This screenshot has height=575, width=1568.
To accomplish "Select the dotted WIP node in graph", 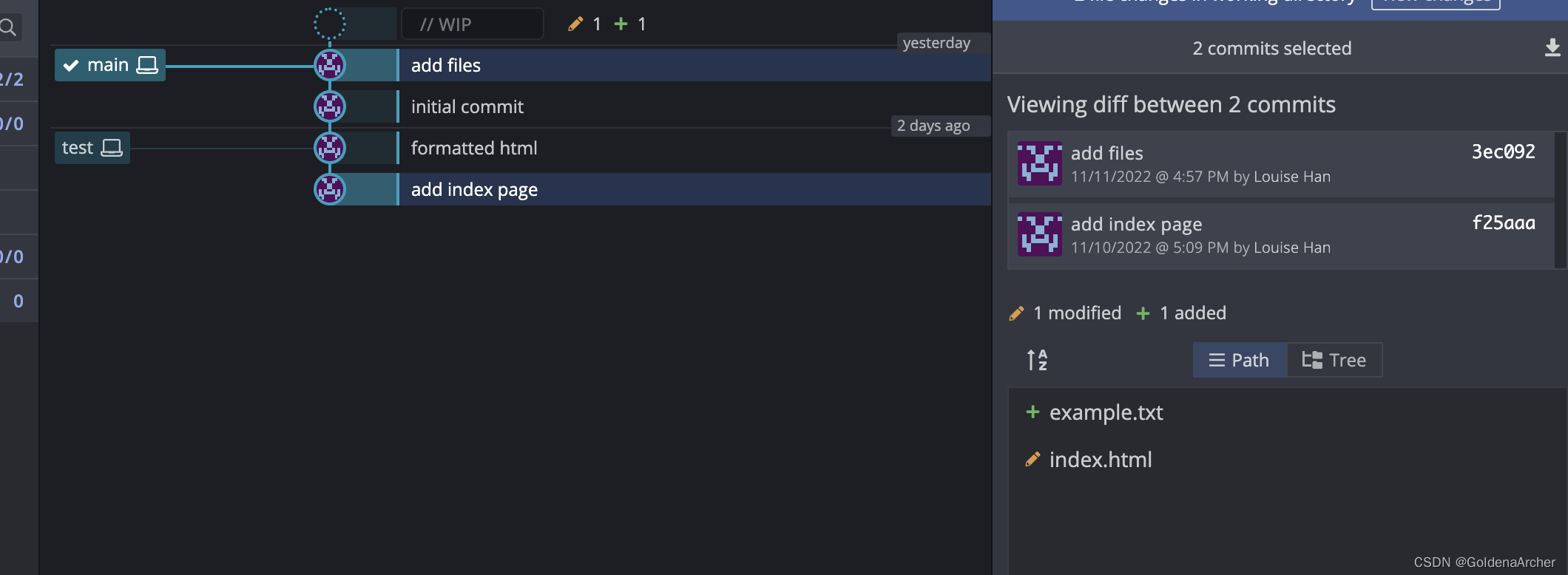I will [330, 24].
